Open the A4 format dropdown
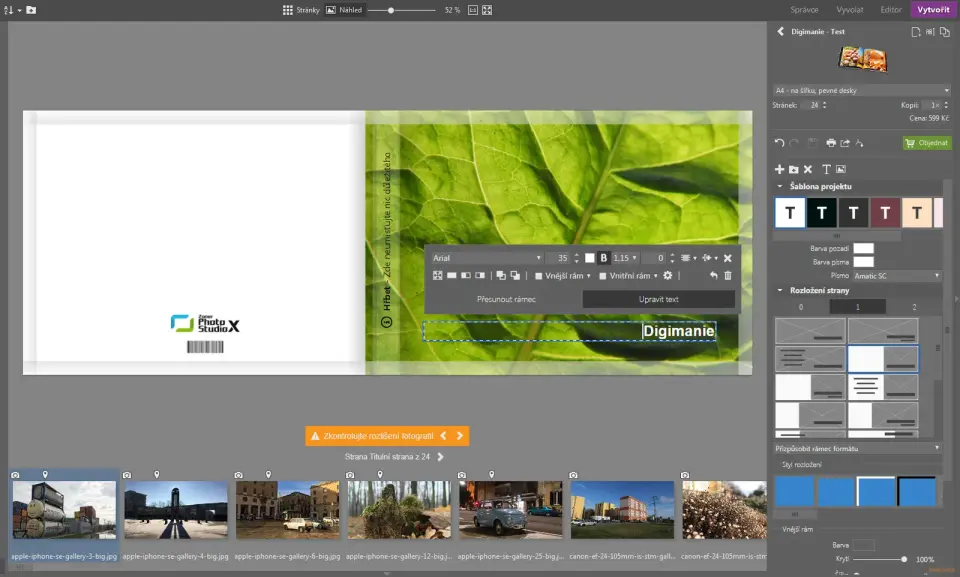The width and height of the screenshot is (960, 577). 861,90
